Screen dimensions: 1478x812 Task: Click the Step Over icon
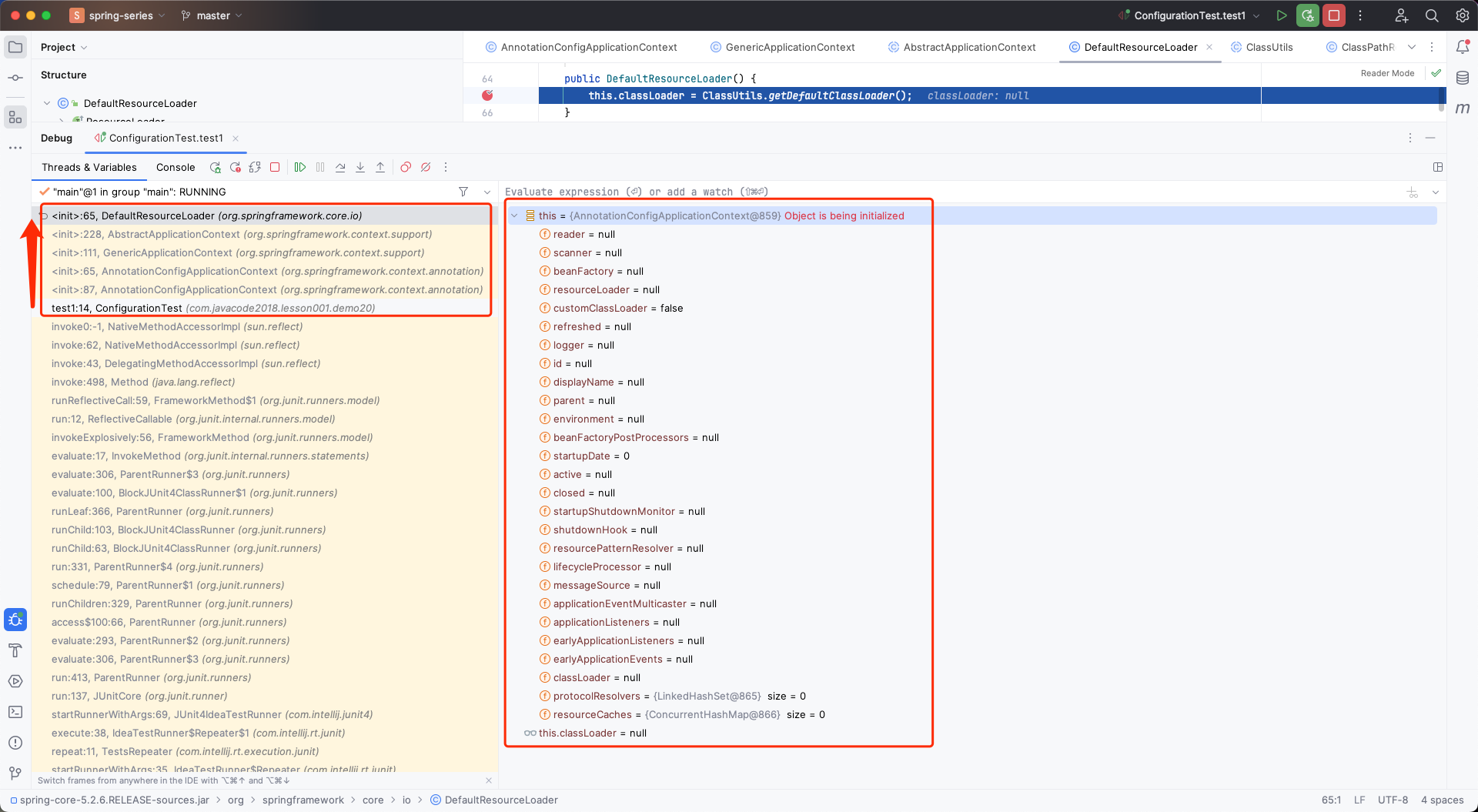tap(340, 167)
